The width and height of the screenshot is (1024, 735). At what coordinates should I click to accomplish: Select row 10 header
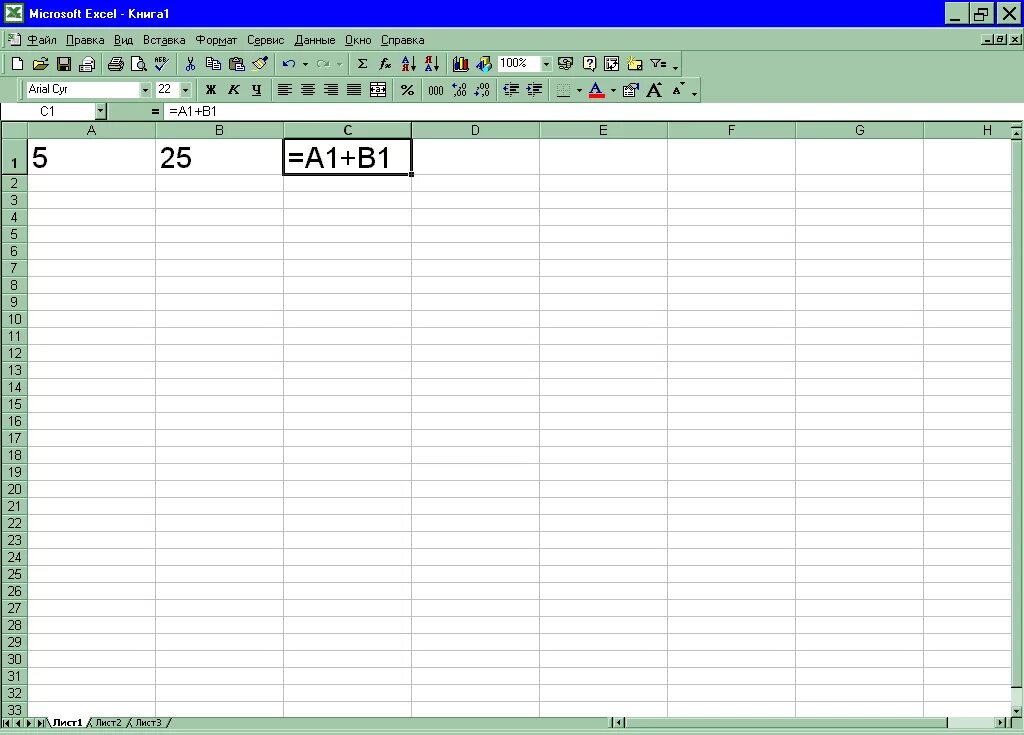coord(14,319)
